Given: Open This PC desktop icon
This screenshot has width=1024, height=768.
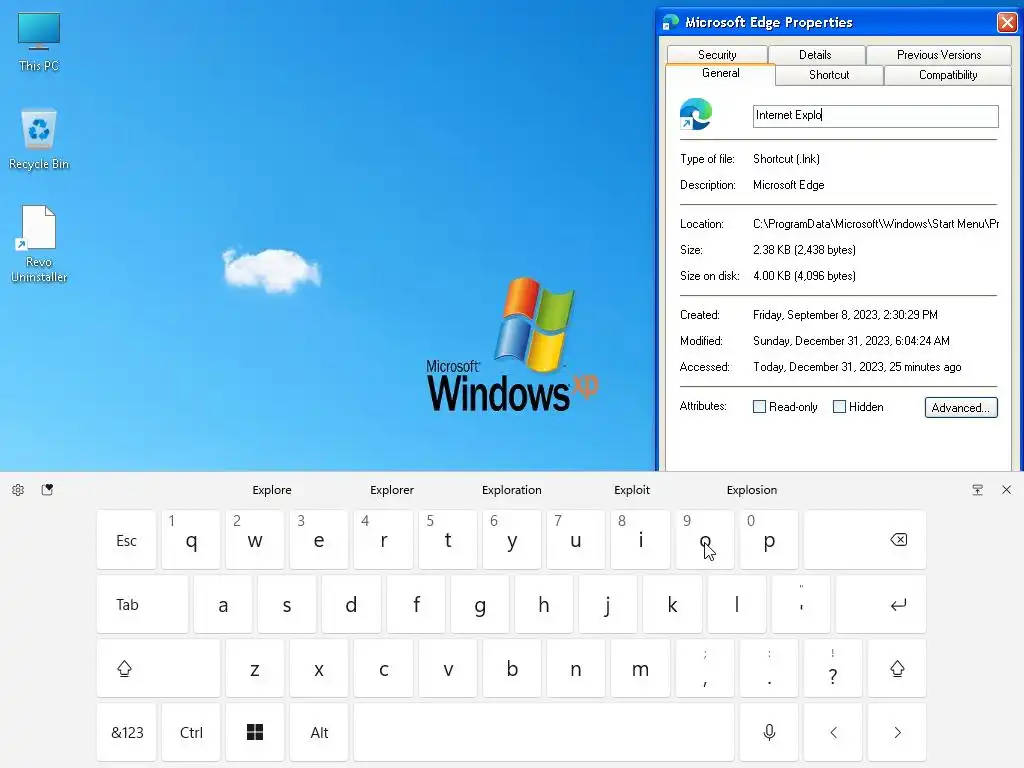Looking at the screenshot, I should point(39,42).
